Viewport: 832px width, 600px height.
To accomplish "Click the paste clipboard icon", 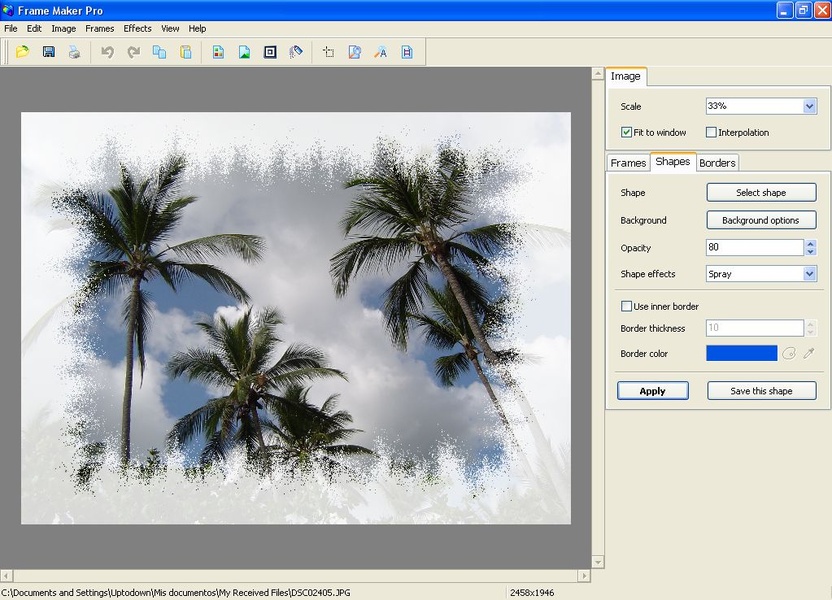I will tap(185, 52).
